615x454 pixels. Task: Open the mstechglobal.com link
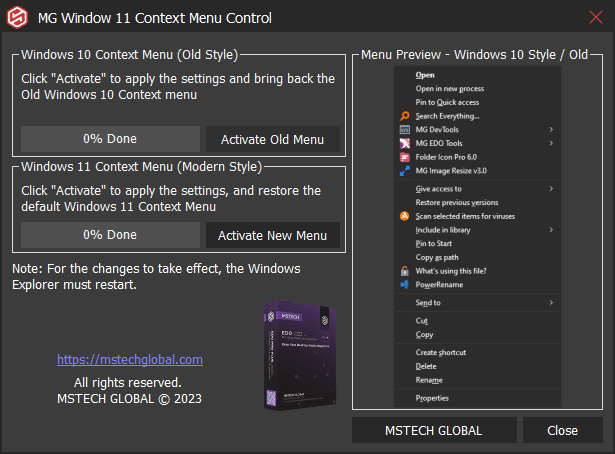pos(130,360)
